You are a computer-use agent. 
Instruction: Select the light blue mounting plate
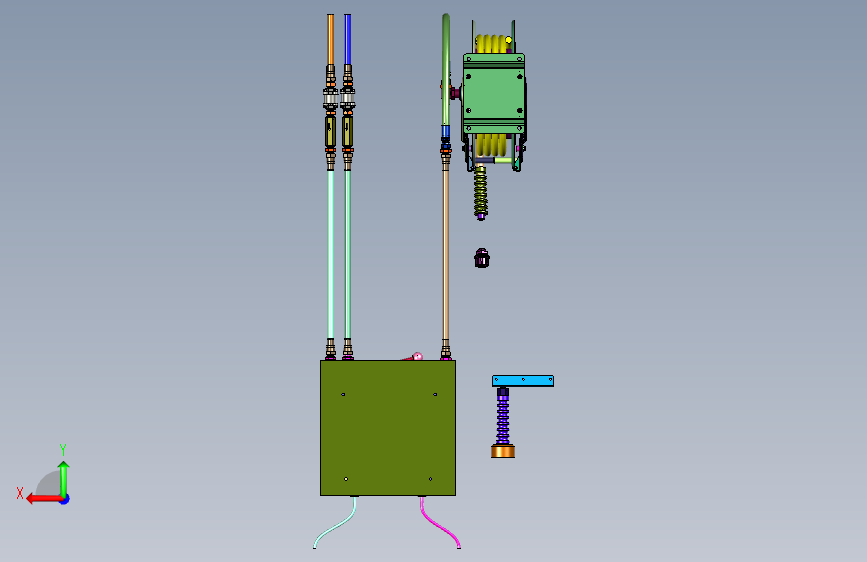coord(523,381)
